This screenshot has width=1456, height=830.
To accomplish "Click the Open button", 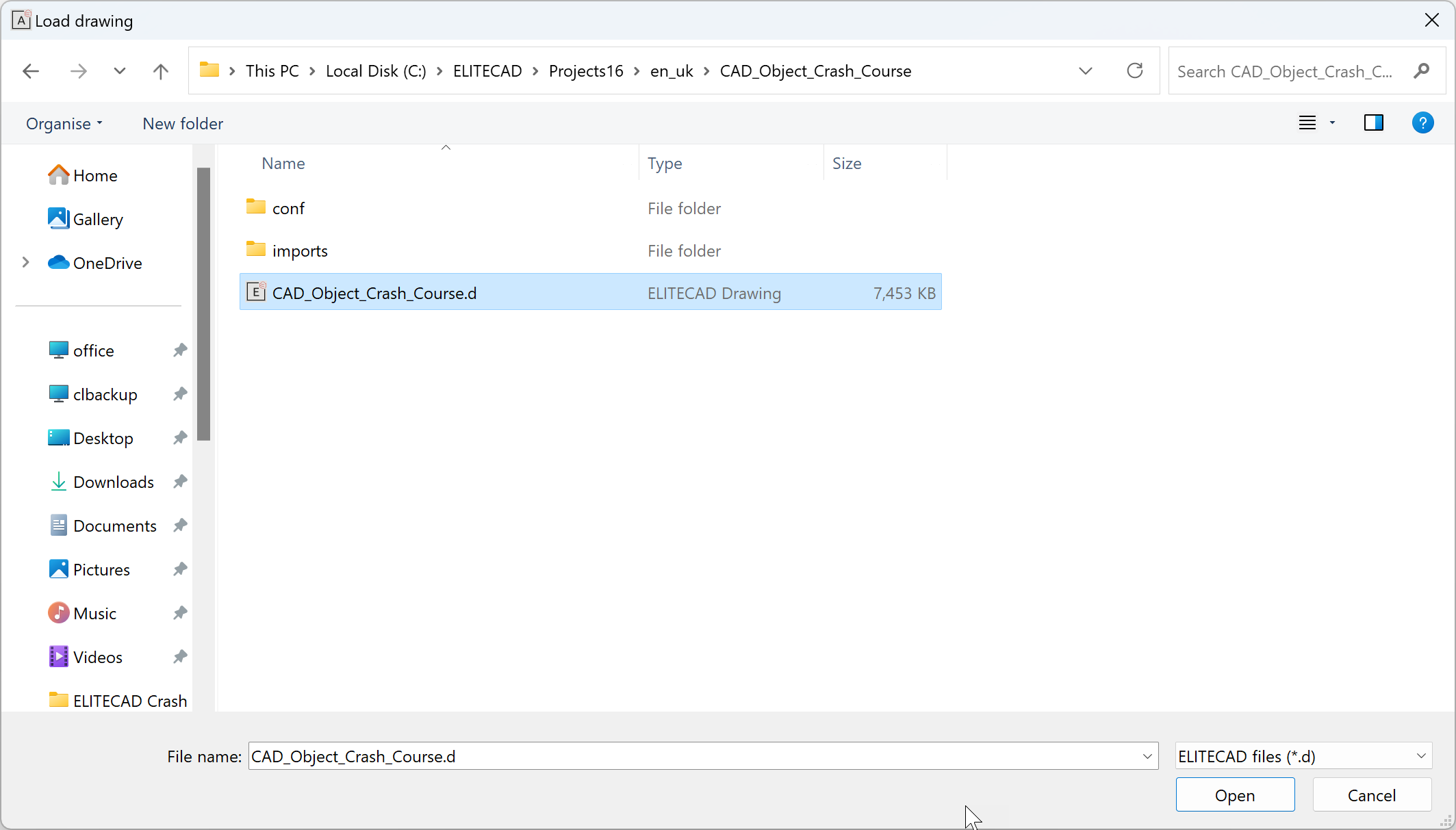I will click(1235, 795).
